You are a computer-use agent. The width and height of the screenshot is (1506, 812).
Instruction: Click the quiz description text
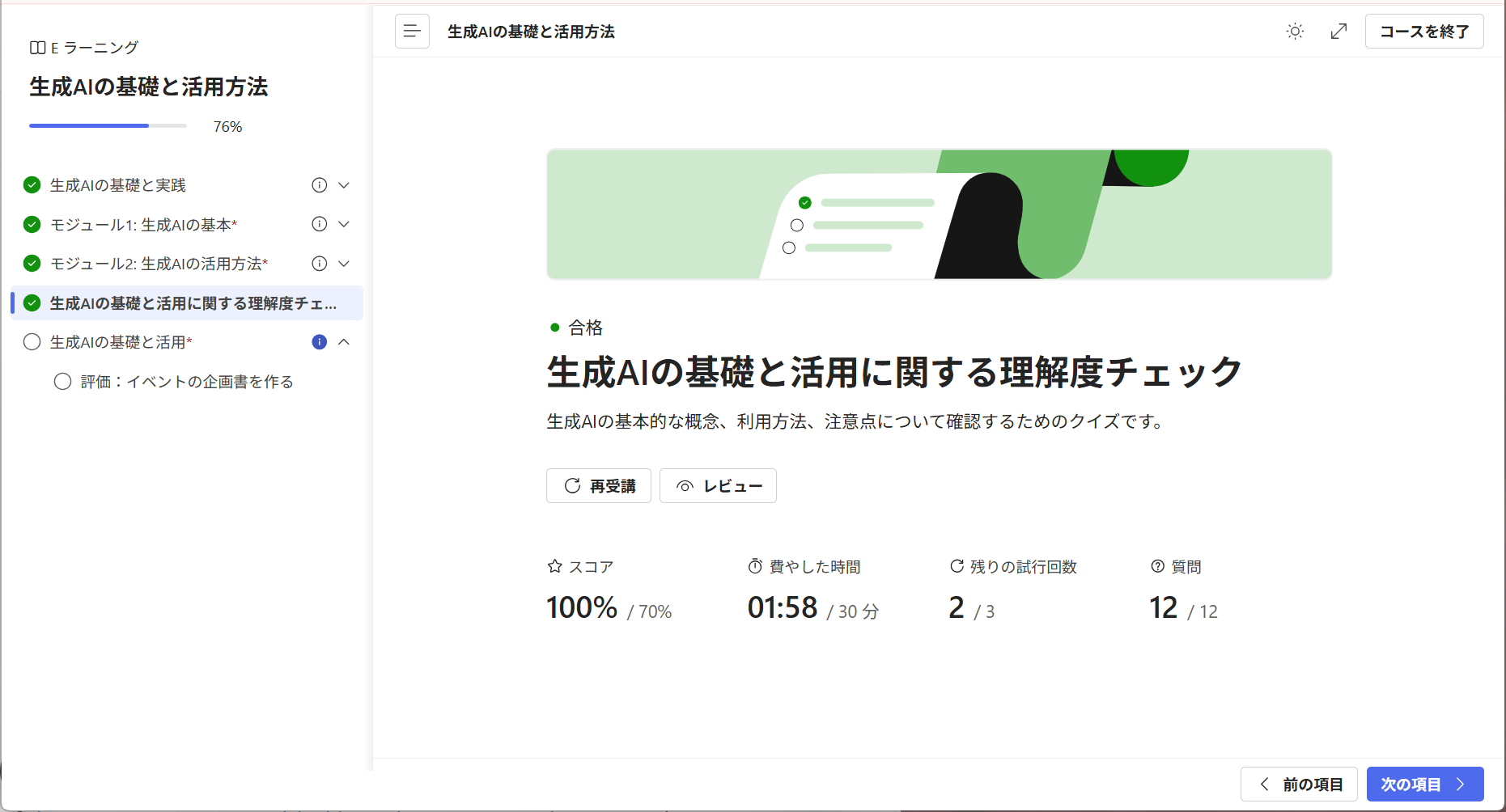pos(857,421)
